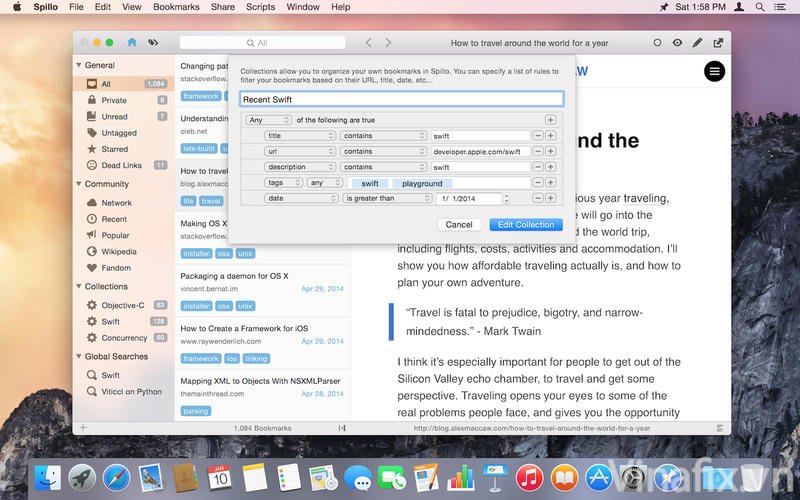Click the tags icon in Spillo toolbar
The image size is (800, 500).
tap(153, 42)
